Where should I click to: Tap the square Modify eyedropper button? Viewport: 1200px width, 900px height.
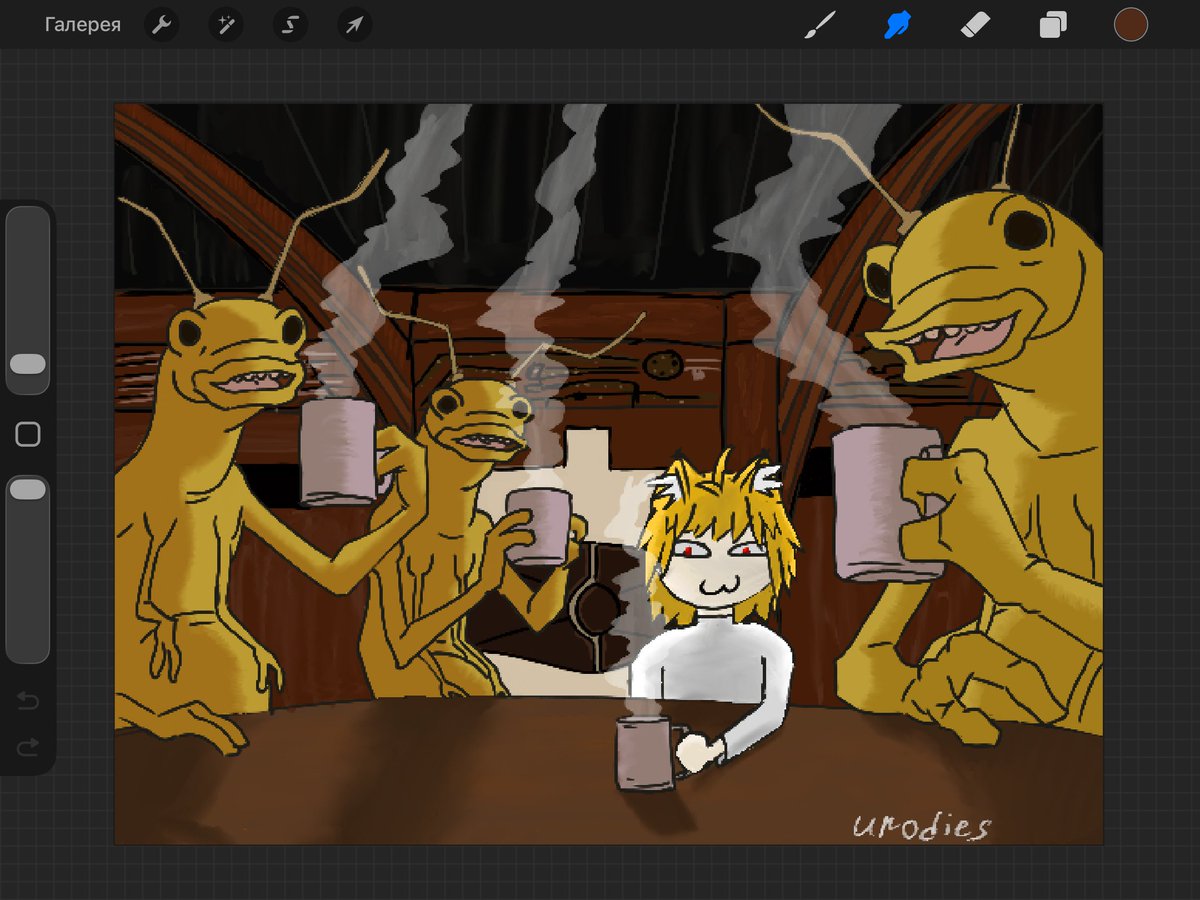pyautogui.click(x=28, y=434)
